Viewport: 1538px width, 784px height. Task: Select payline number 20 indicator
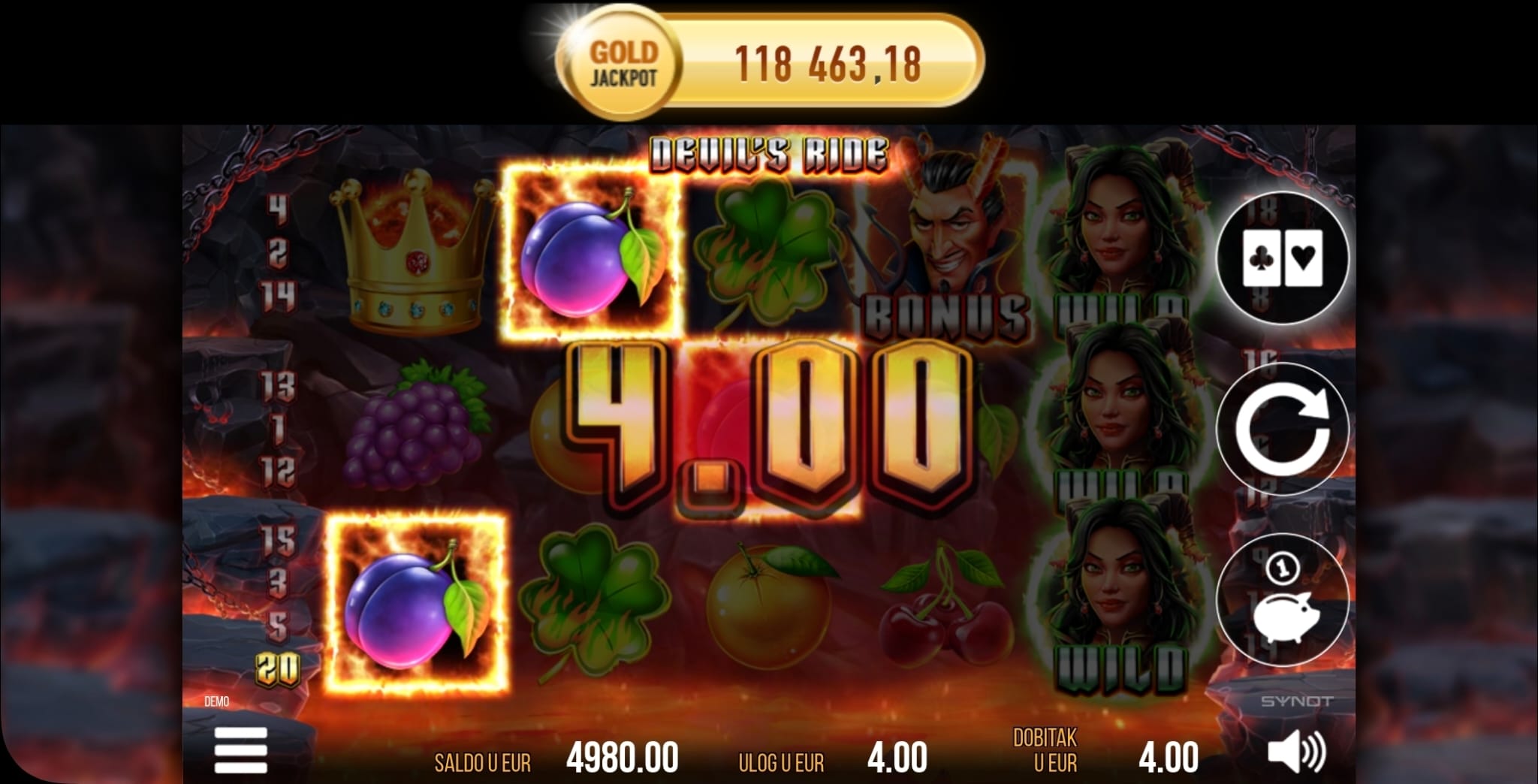pos(278,669)
